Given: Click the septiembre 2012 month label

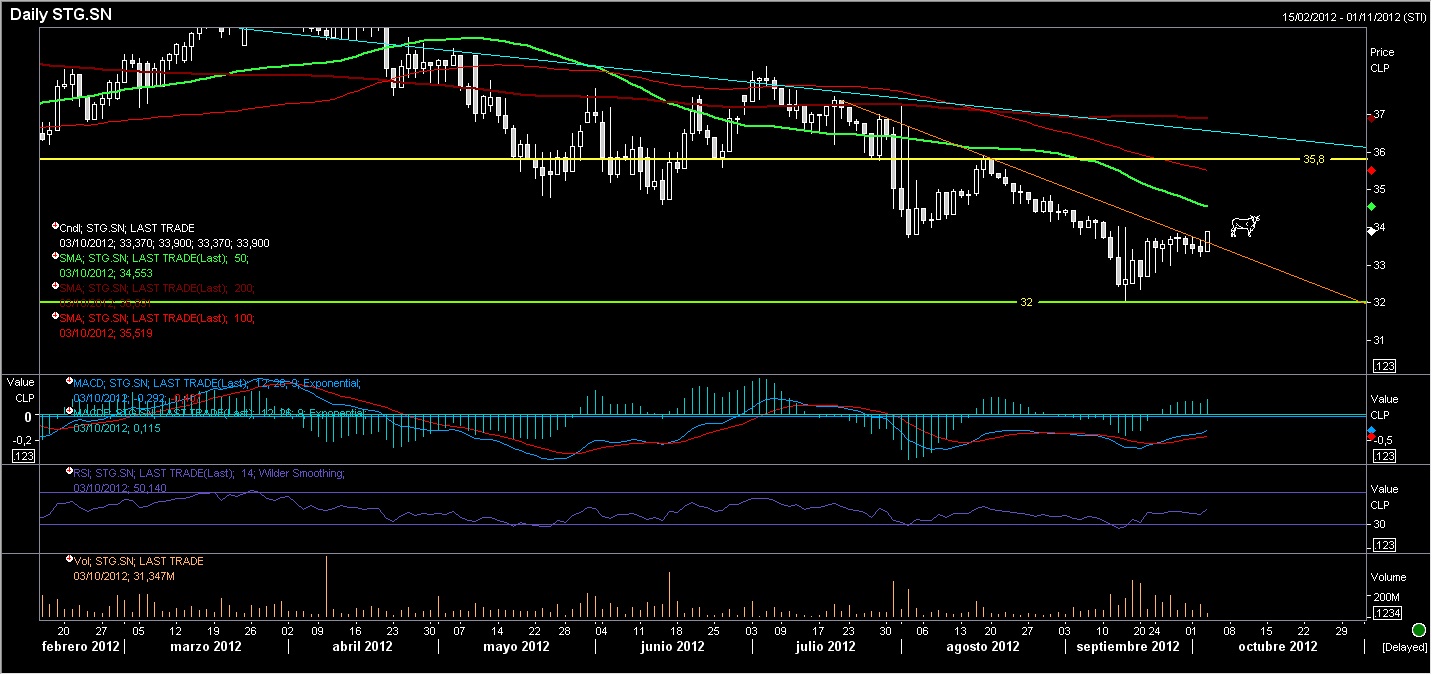Looking at the screenshot, I should [1128, 646].
